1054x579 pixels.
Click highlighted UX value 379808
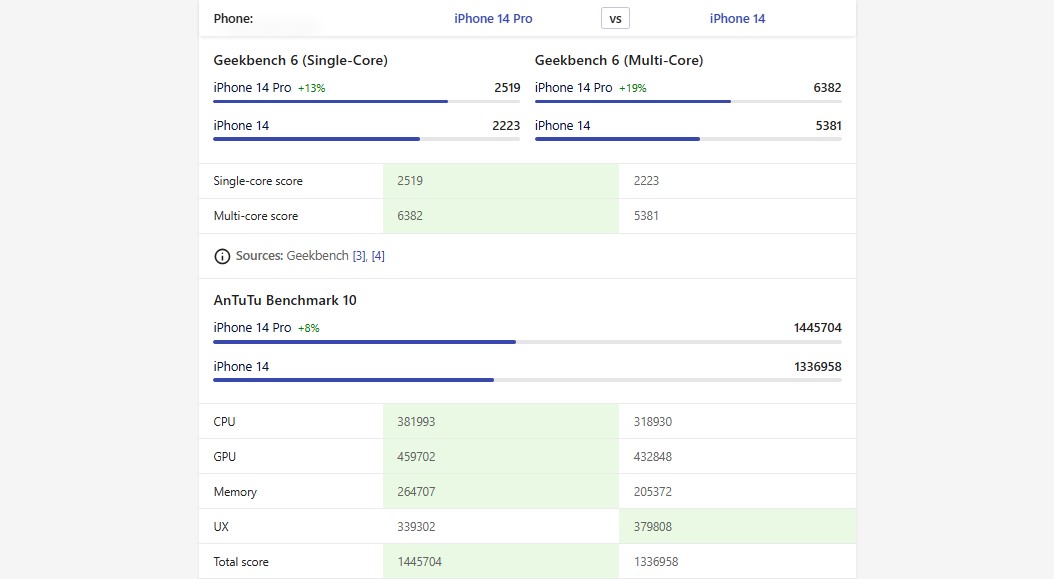point(653,527)
